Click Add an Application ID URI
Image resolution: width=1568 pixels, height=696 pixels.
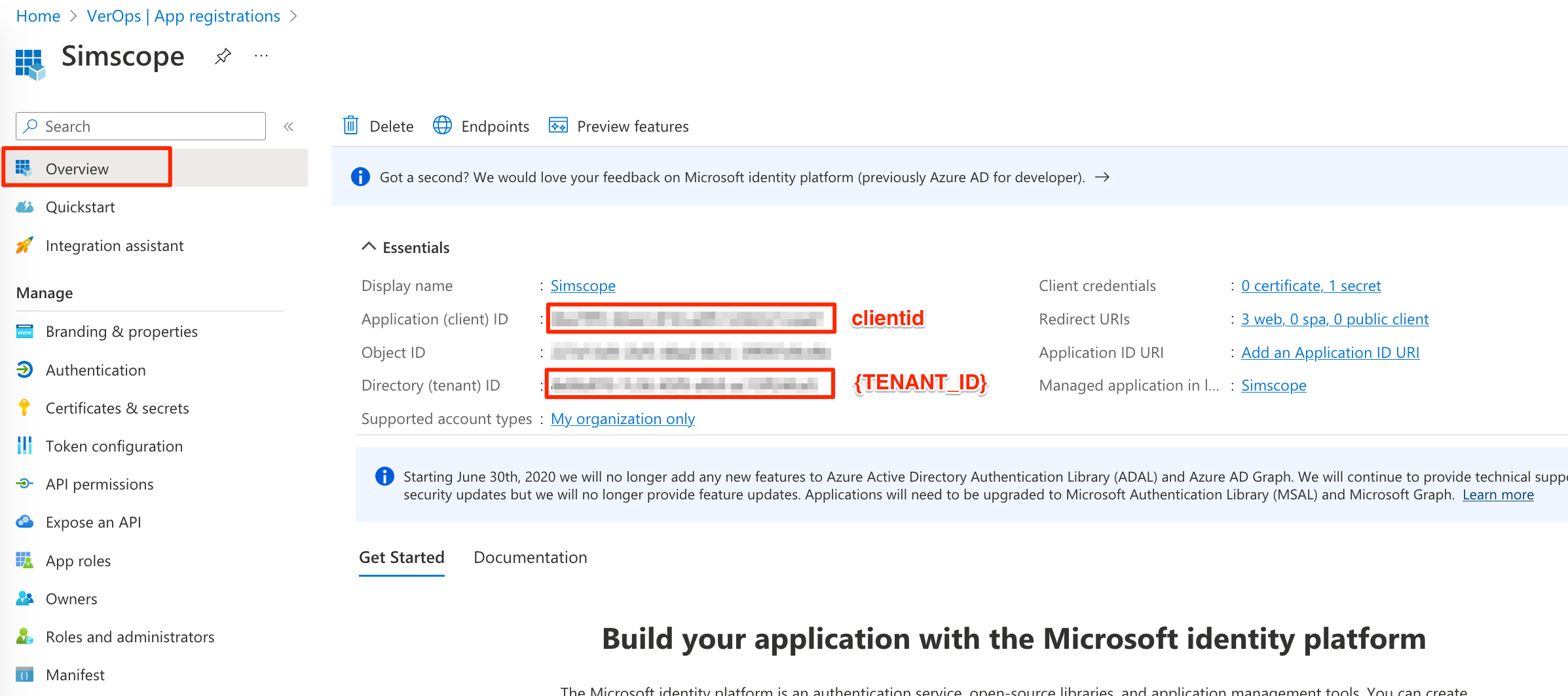coord(1330,353)
